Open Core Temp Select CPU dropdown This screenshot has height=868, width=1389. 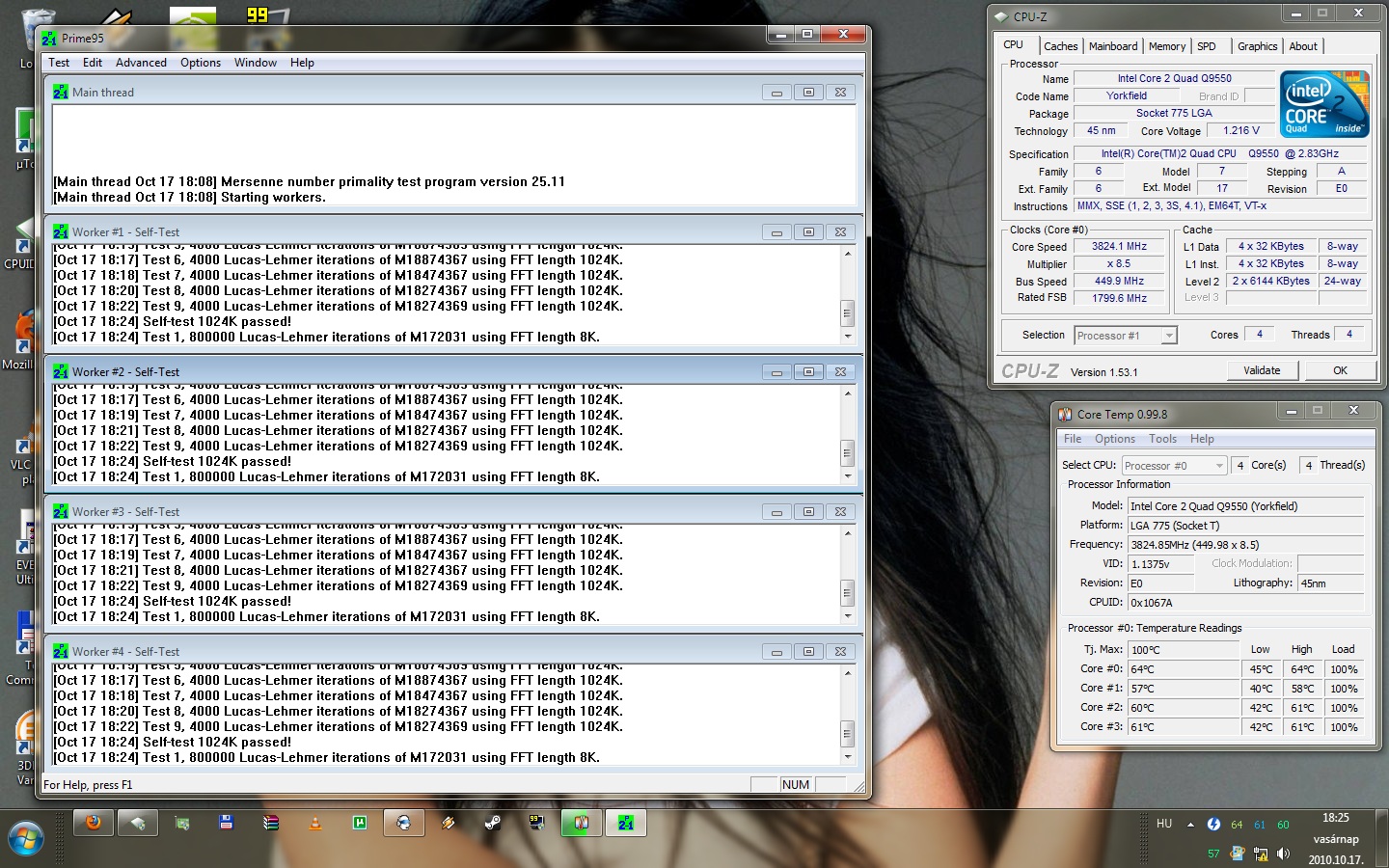(1174, 465)
